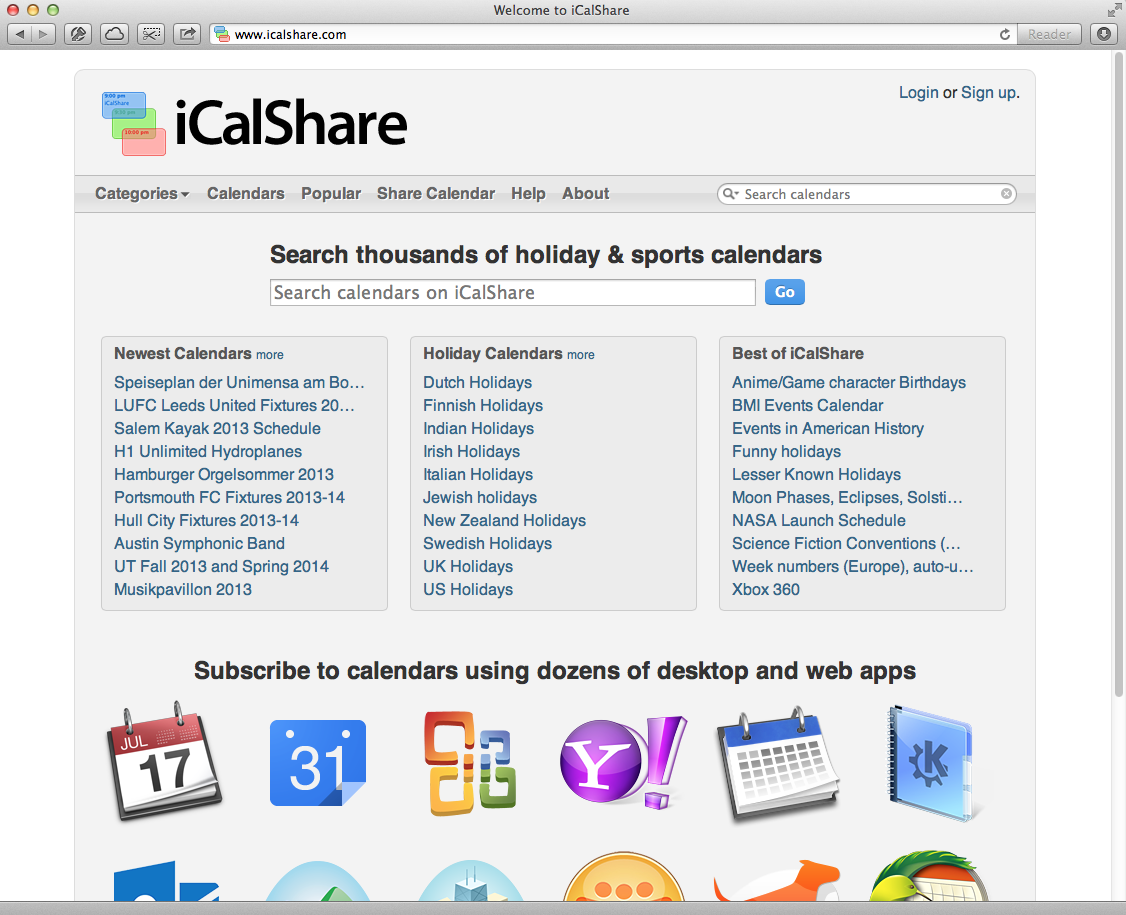Click the vertical page scrollbar
Screen dimensions: 1126x915
[x=1118, y=373]
